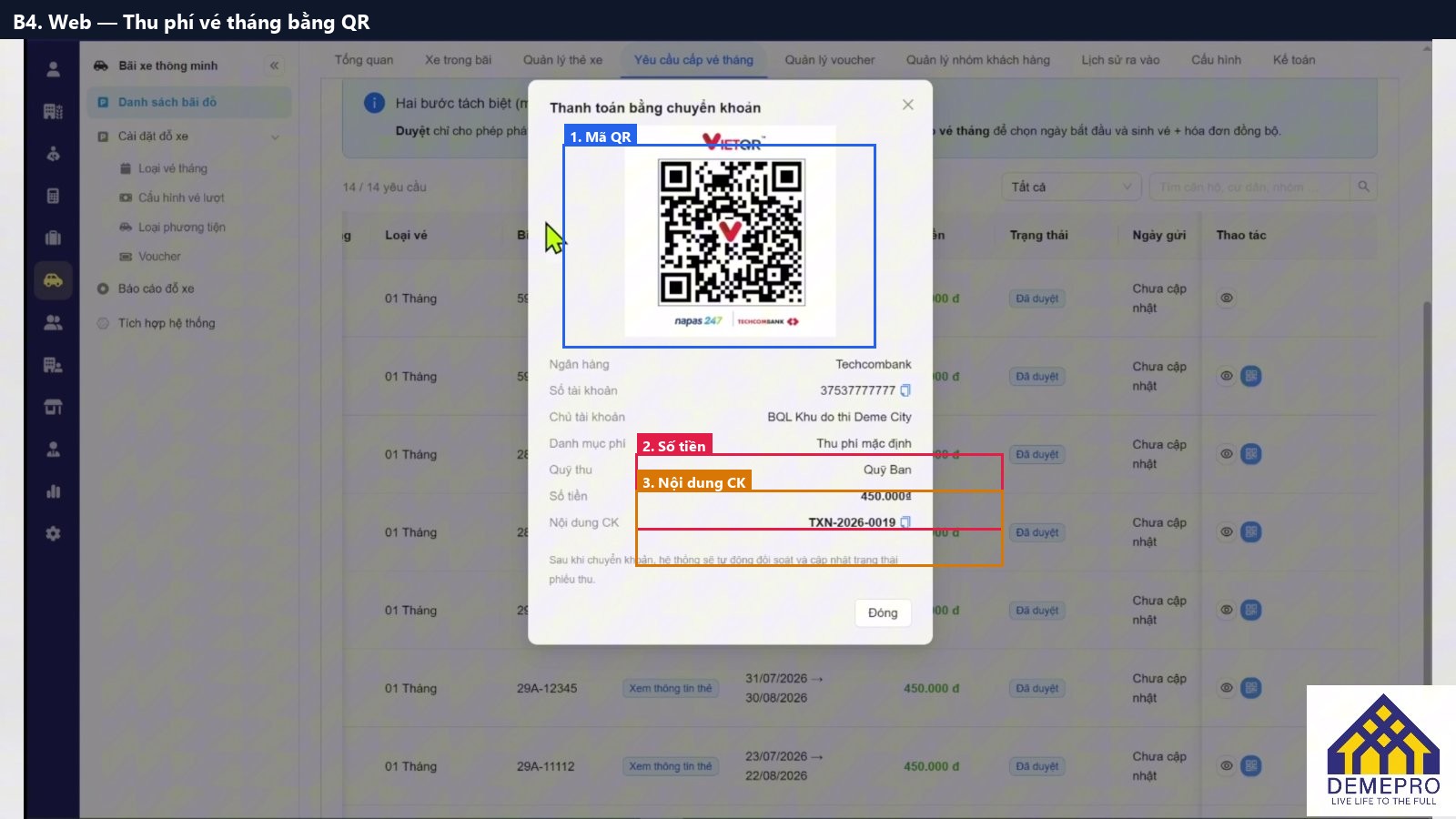Open the luggage module icon in the left rail

[x=54, y=238]
